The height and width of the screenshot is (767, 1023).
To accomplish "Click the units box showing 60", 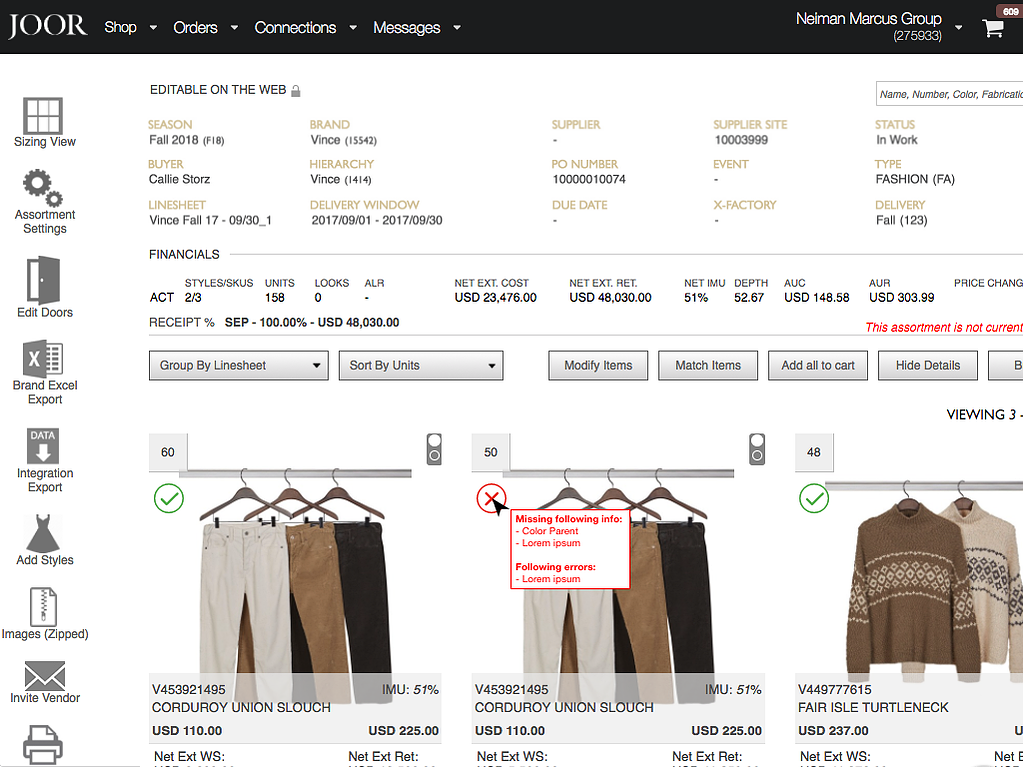I will click(x=168, y=452).
